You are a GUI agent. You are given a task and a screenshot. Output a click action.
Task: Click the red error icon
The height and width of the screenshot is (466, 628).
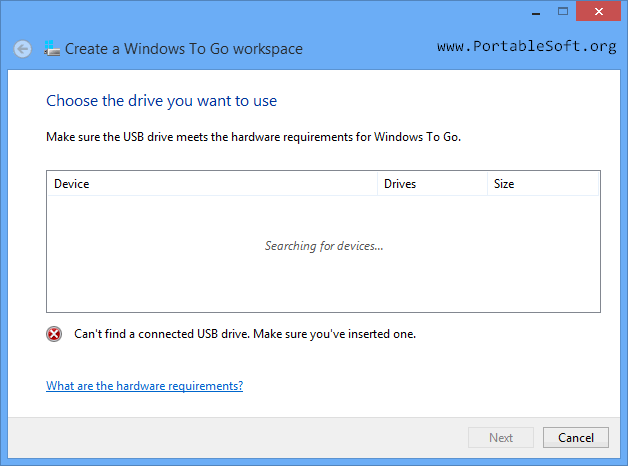(x=54, y=334)
